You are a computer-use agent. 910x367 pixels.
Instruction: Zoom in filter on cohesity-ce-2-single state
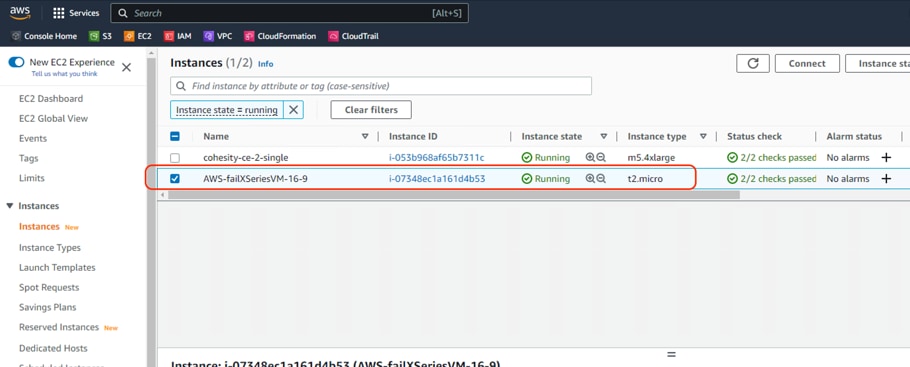click(590, 157)
